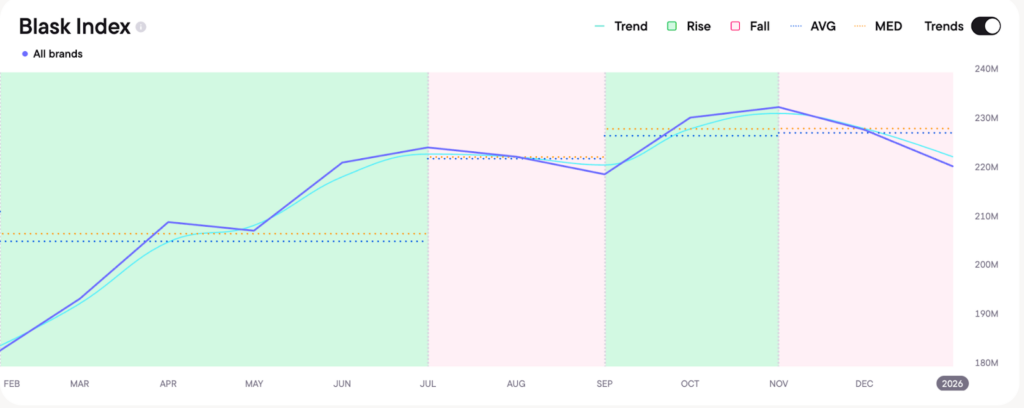Click the JUL label on the timeline
This screenshot has height=408, width=1024.
click(428, 383)
